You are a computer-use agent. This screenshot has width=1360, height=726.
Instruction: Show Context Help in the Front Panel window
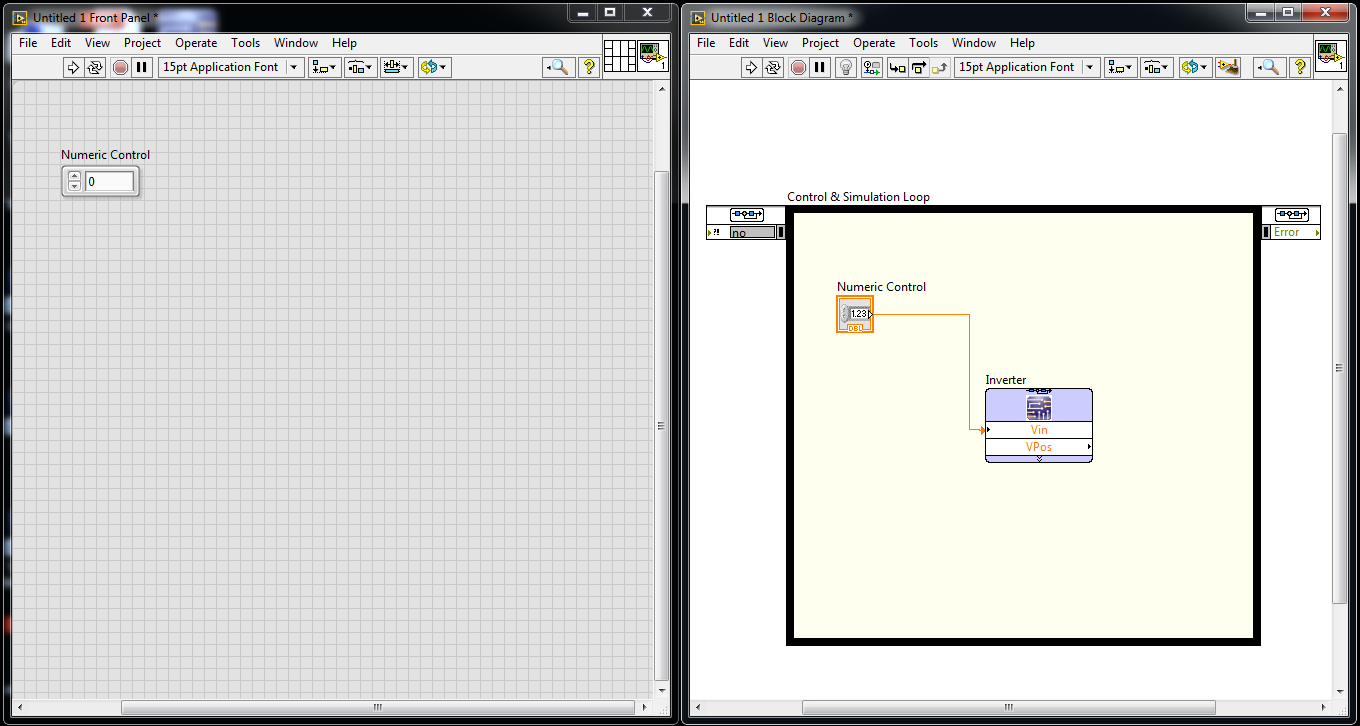point(589,67)
